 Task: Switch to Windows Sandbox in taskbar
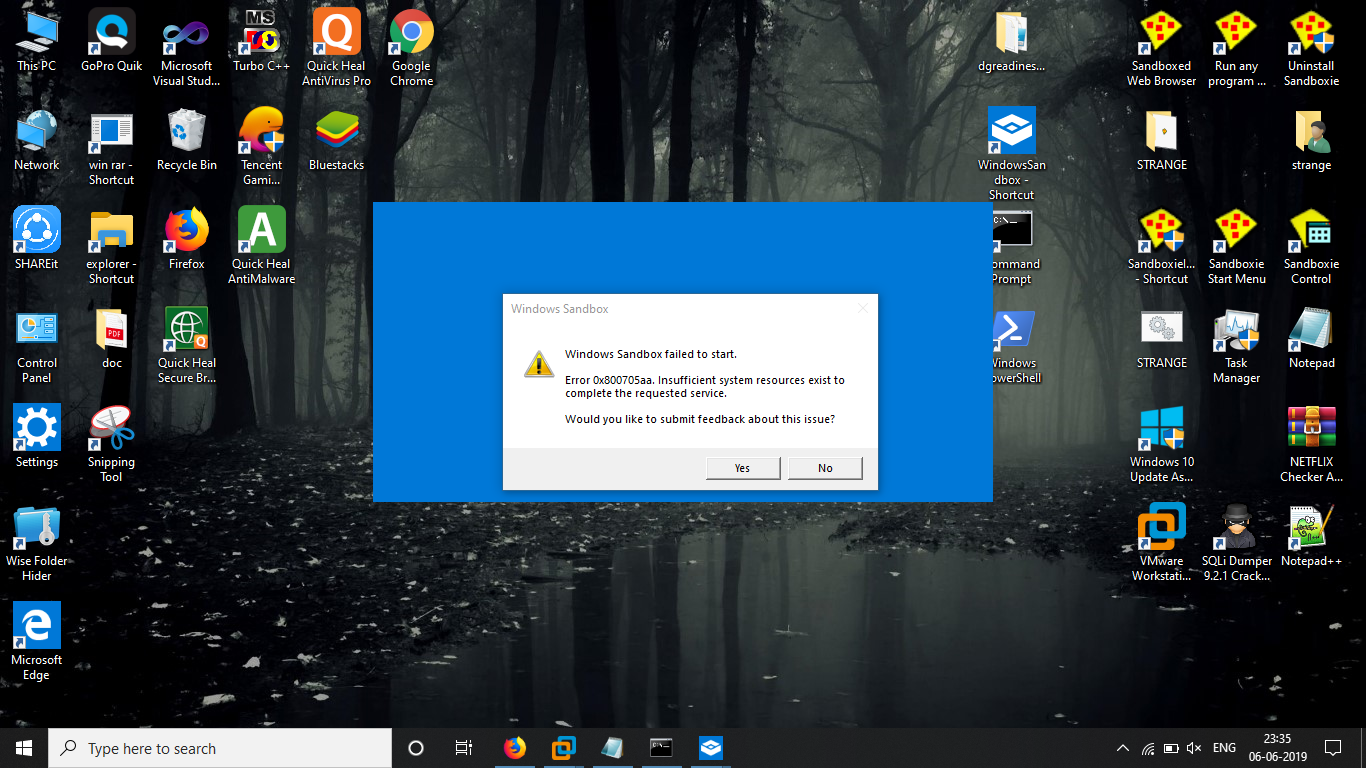[710, 748]
